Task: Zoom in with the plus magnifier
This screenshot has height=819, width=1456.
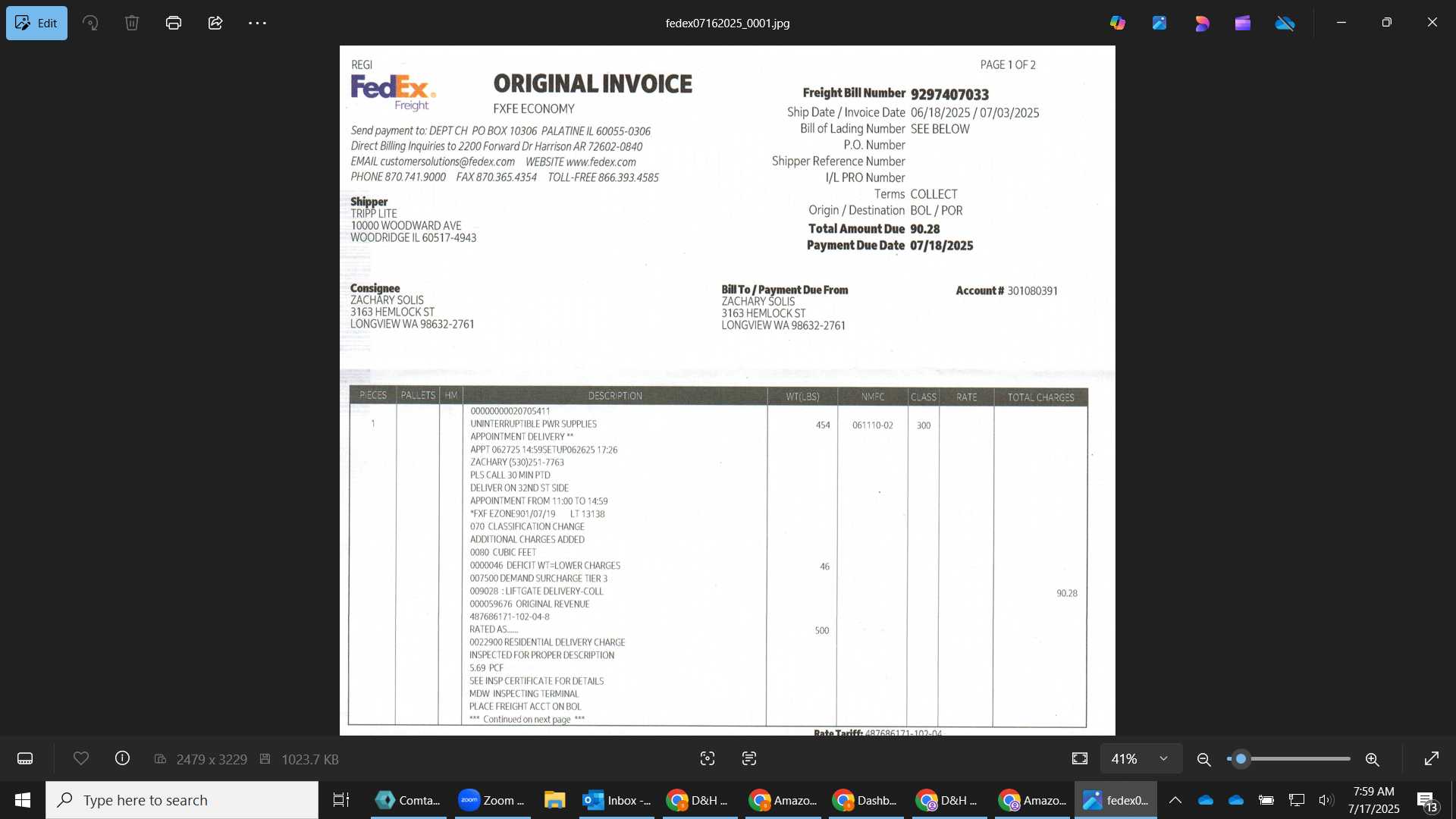Action: 1372,759
